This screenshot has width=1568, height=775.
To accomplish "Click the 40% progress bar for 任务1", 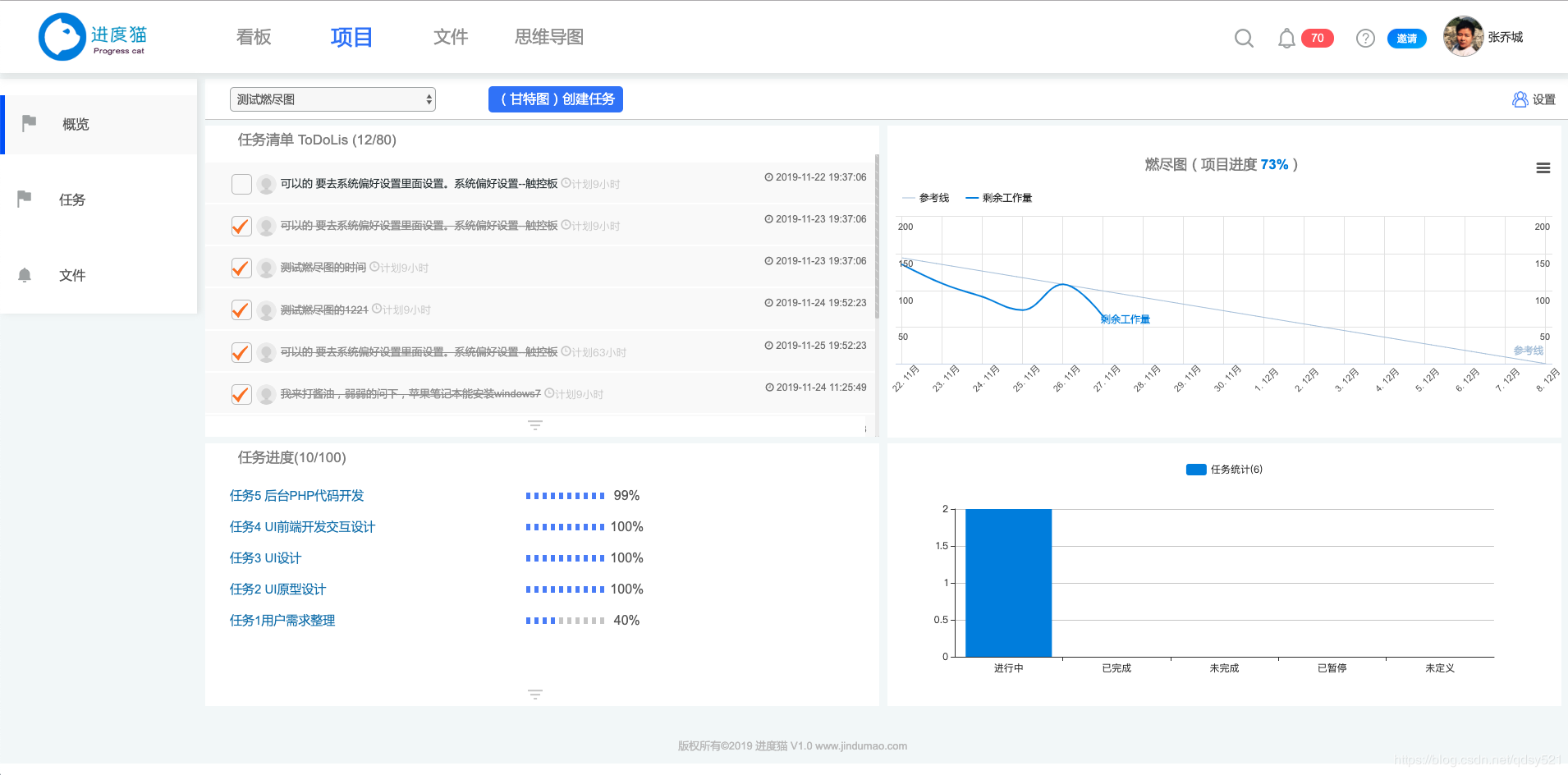I will pyautogui.click(x=566, y=620).
